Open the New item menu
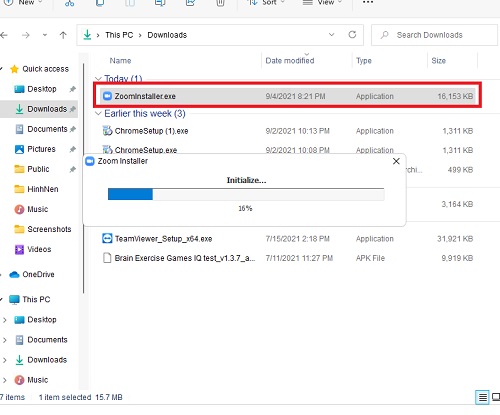 click(23, 2)
